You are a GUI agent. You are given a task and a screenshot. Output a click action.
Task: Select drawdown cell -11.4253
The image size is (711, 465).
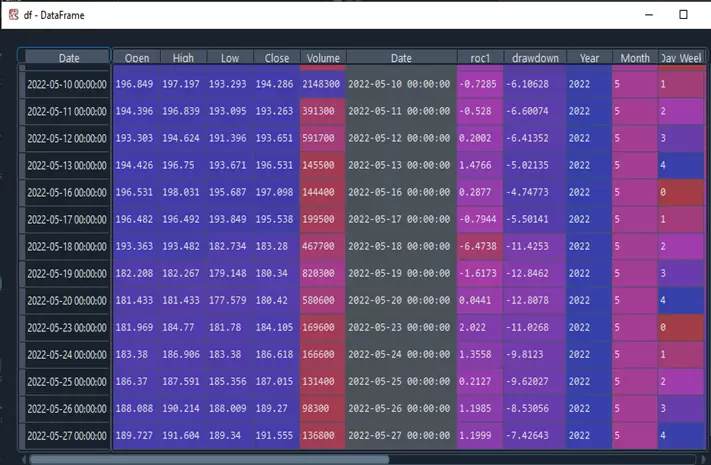coord(535,246)
